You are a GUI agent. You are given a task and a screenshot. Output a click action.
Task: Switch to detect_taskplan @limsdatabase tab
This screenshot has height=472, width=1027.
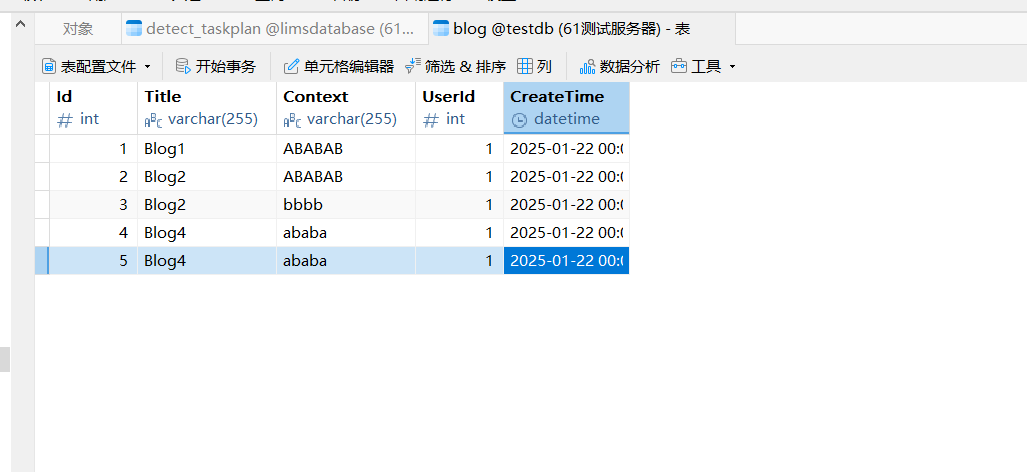pos(265,29)
